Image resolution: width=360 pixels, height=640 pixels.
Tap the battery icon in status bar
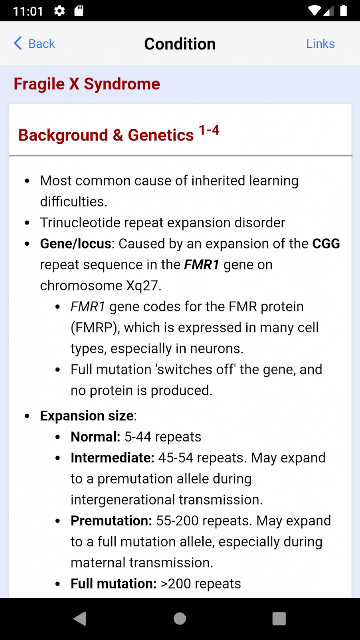click(x=343, y=11)
